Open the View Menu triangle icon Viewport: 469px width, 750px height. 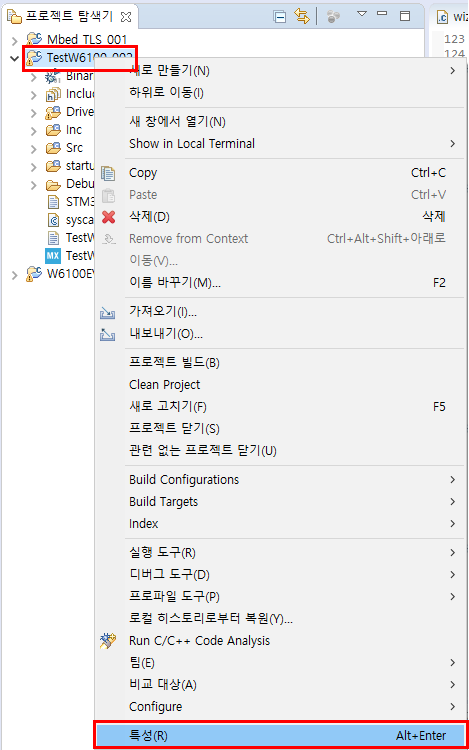tap(362, 14)
